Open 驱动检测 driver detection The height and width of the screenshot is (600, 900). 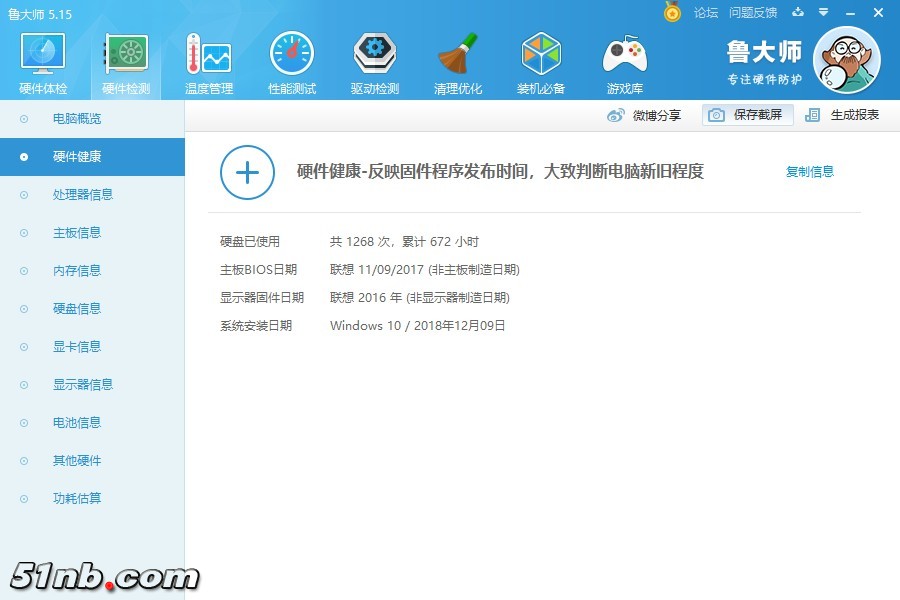[374, 60]
